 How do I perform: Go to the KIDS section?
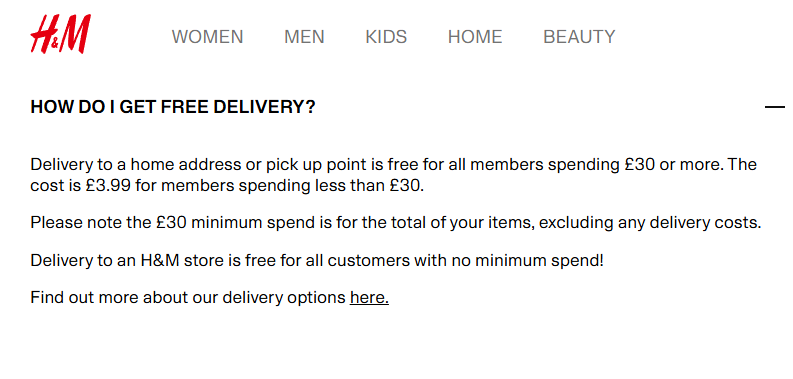point(386,37)
